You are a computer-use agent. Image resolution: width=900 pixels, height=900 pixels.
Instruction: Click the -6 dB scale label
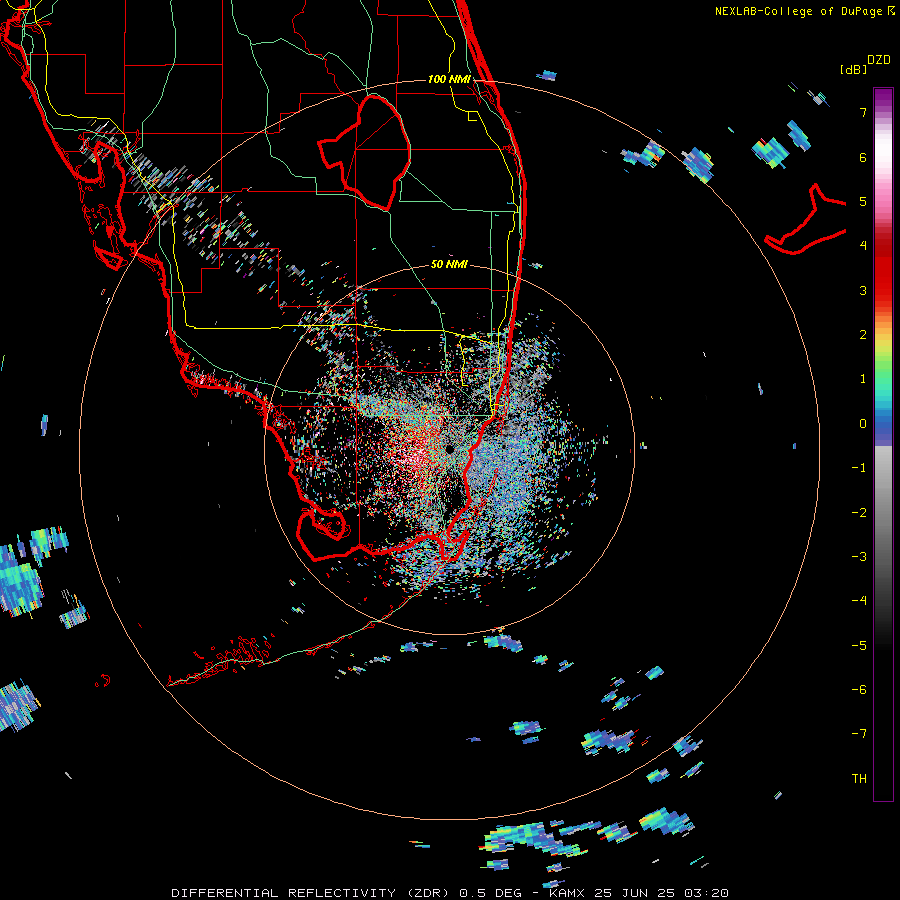[859, 689]
